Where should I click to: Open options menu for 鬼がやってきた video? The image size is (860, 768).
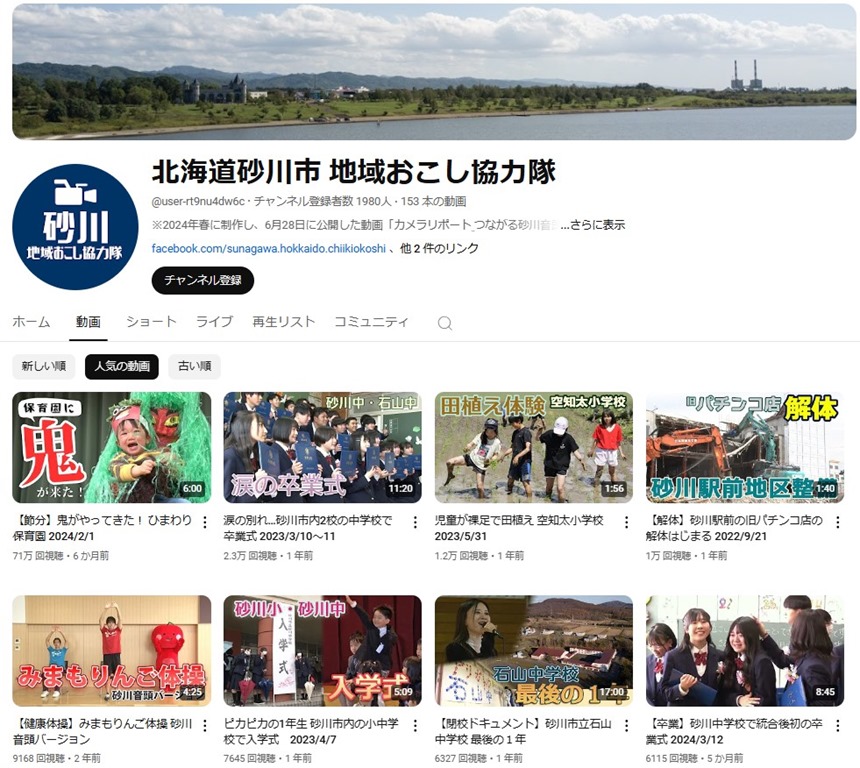(x=205, y=522)
